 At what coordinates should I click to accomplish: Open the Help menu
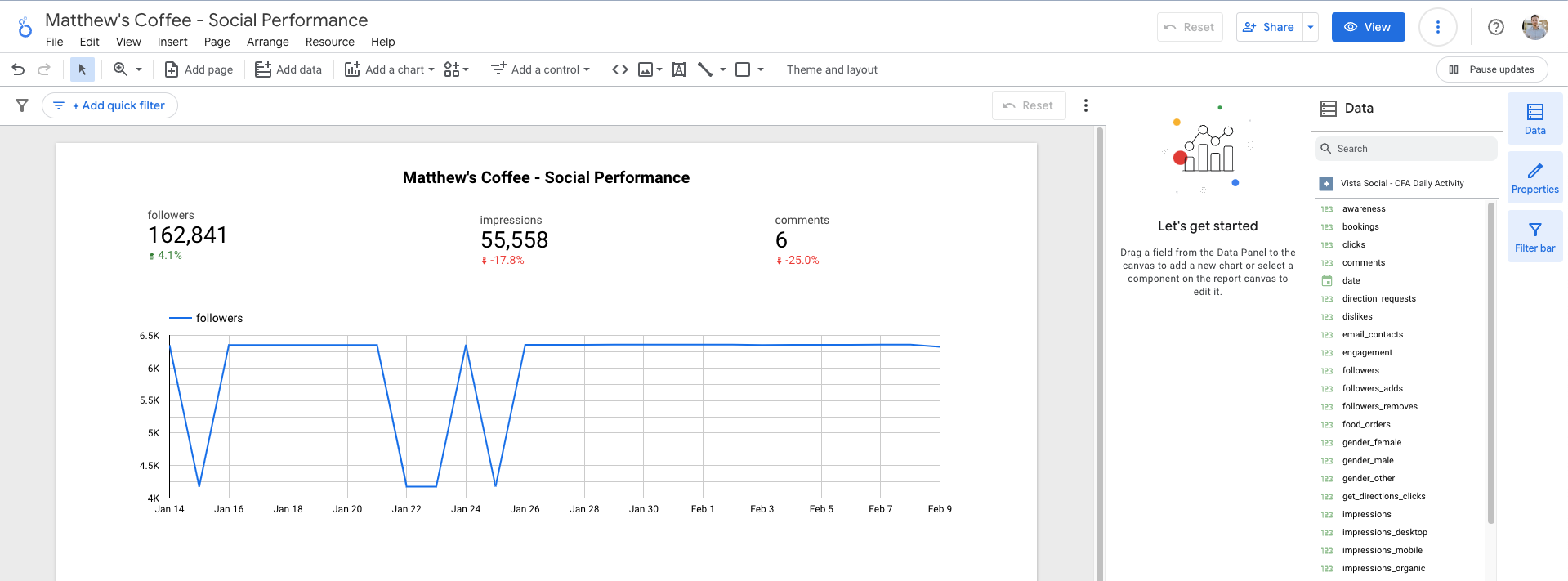tap(382, 42)
